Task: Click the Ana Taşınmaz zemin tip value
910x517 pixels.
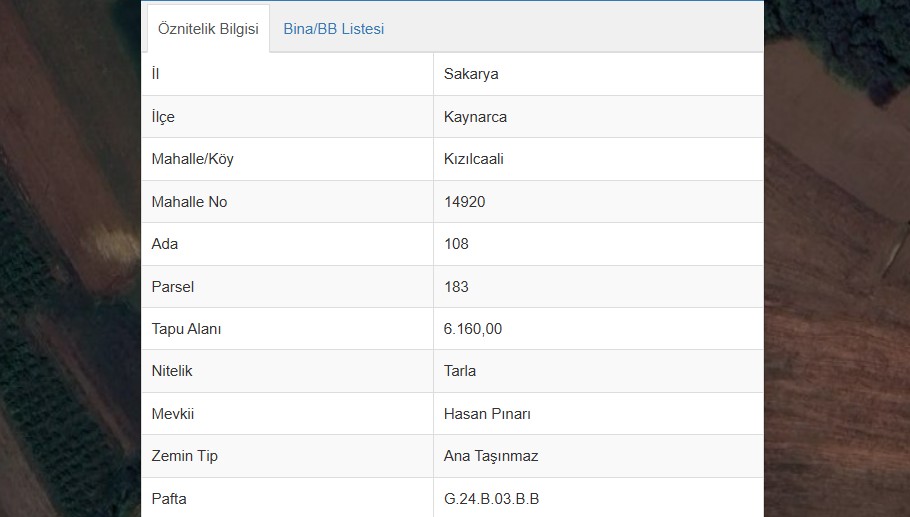Action: tap(491, 456)
